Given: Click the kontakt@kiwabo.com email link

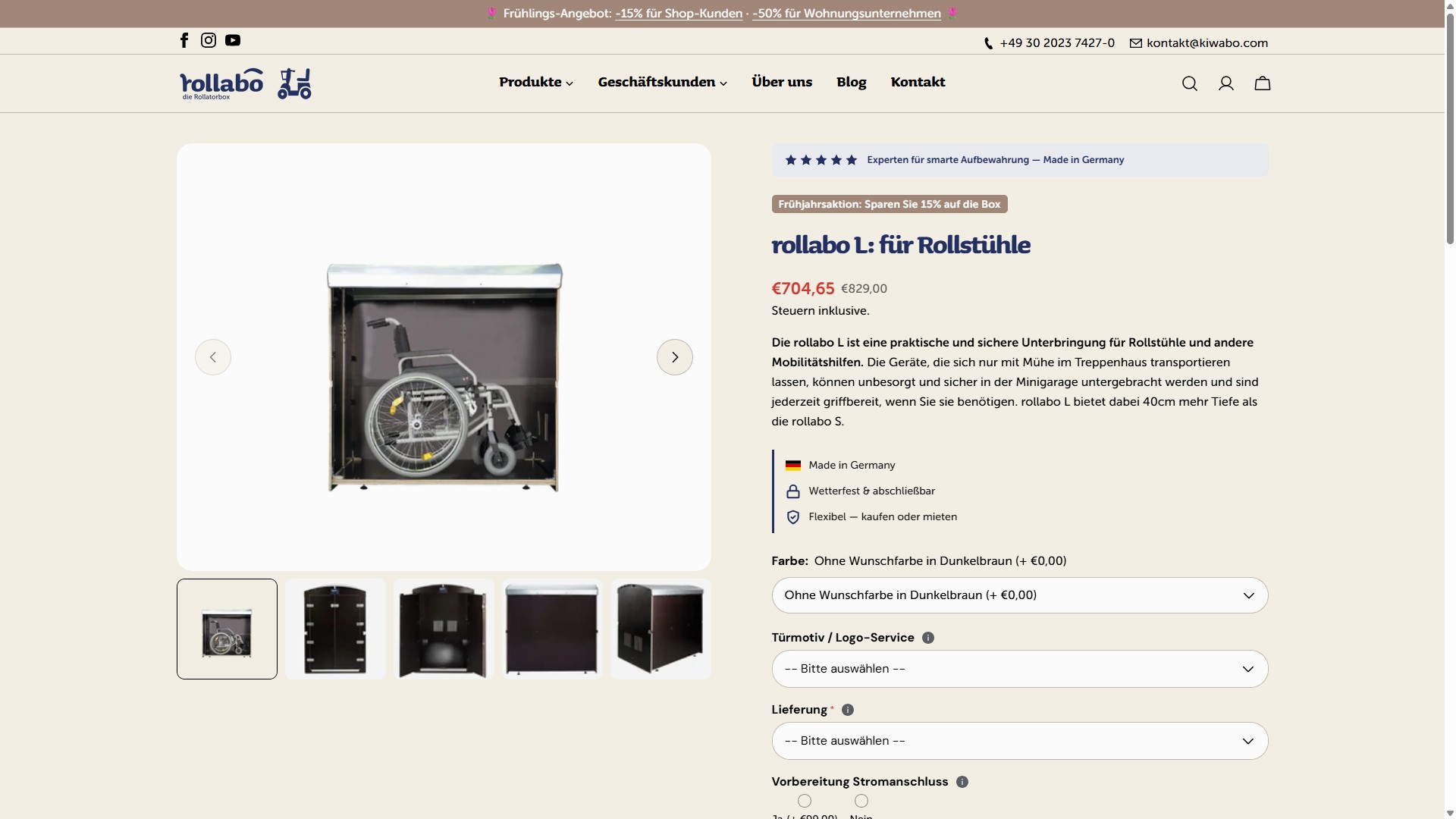Looking at the screenshot, I should (1207, 43).
